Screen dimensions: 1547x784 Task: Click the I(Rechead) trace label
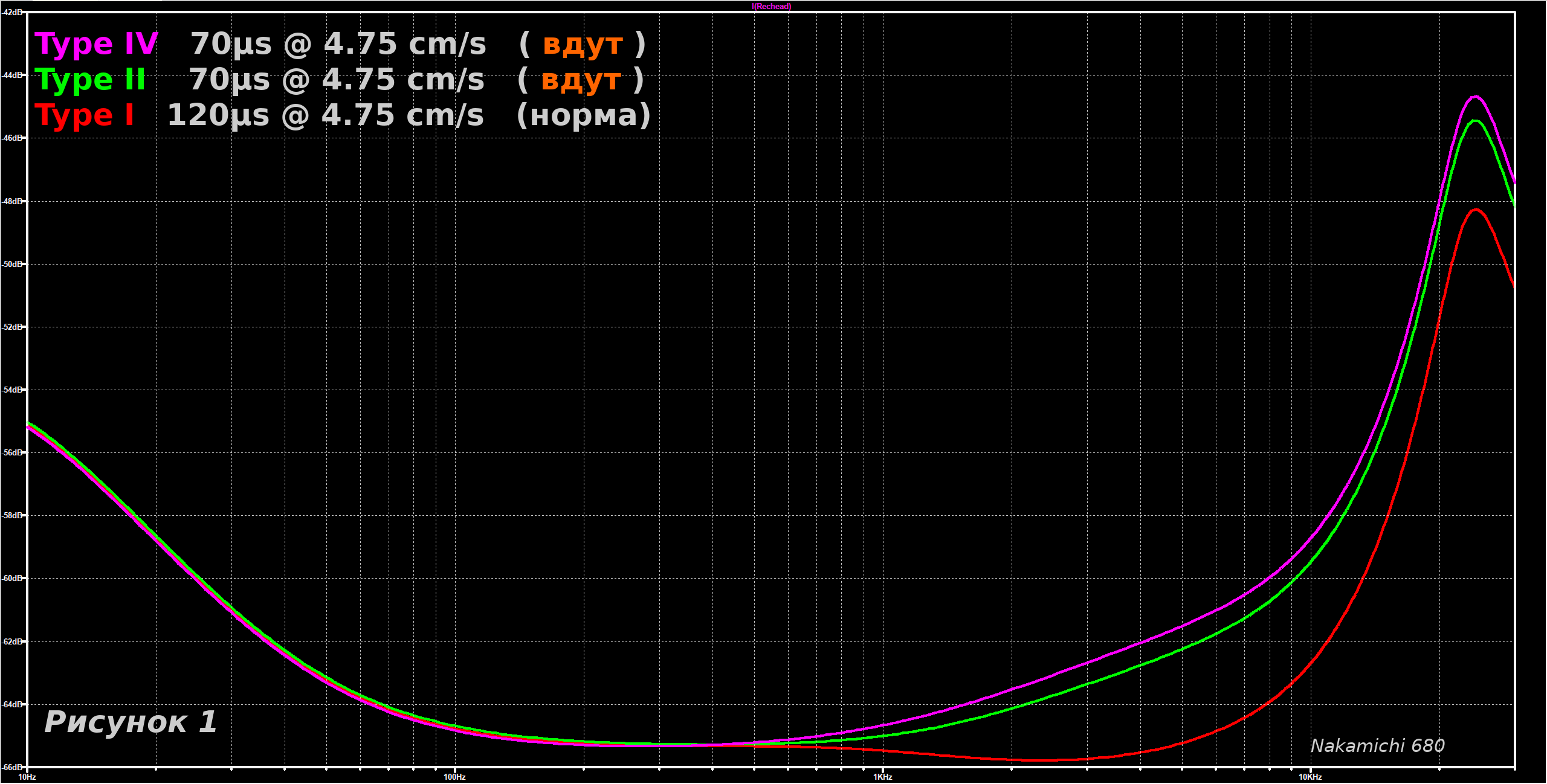coord(771,7)
